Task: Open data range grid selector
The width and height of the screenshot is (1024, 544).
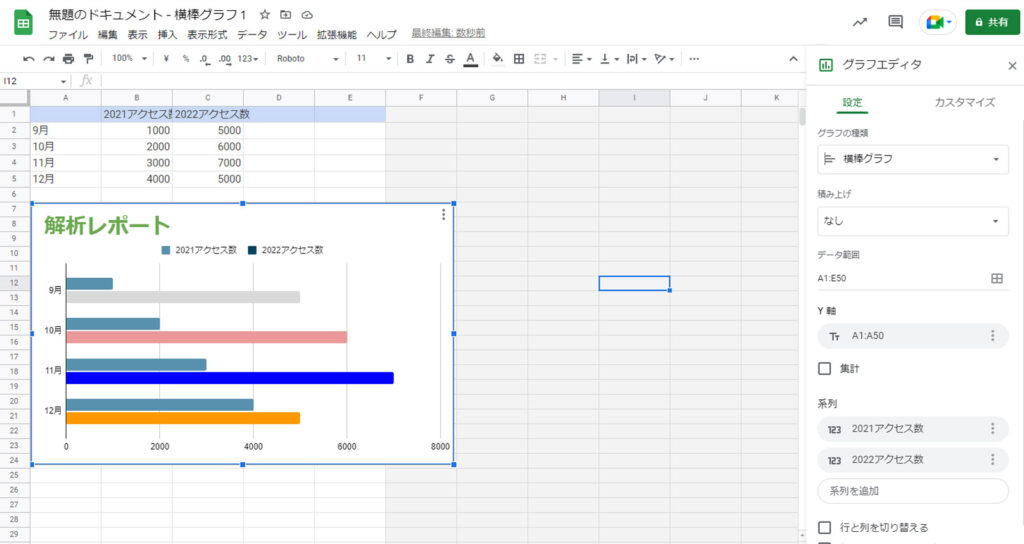Action: coord(997,278)
